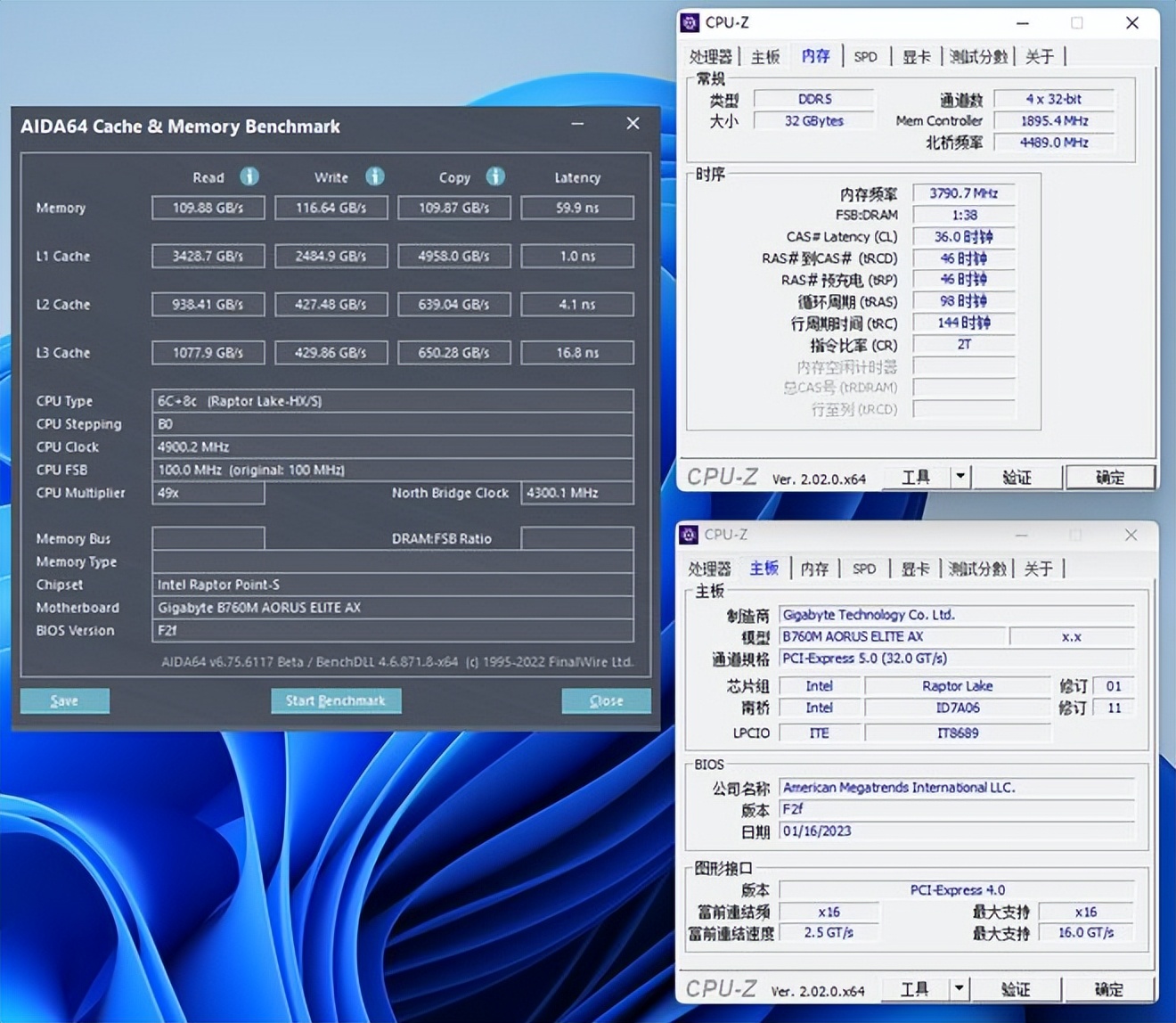
Task: Click the Read info icon in AIDA64
Action: coord(249,177)
